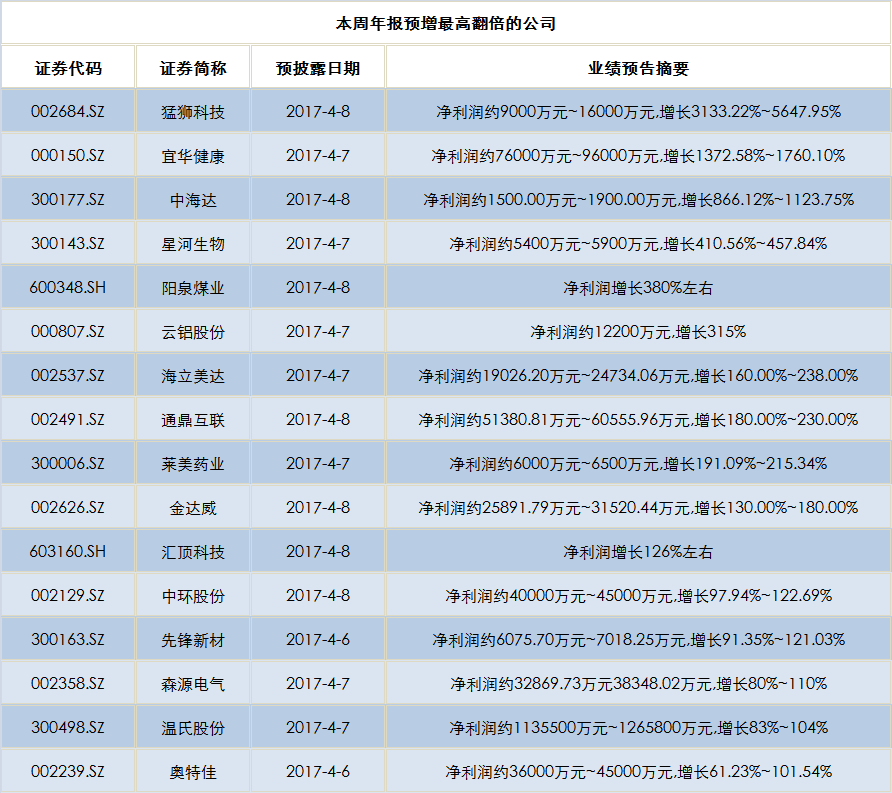Click stock code 002358.SZ
Screen dimensions: 892x793
point(68,683)
